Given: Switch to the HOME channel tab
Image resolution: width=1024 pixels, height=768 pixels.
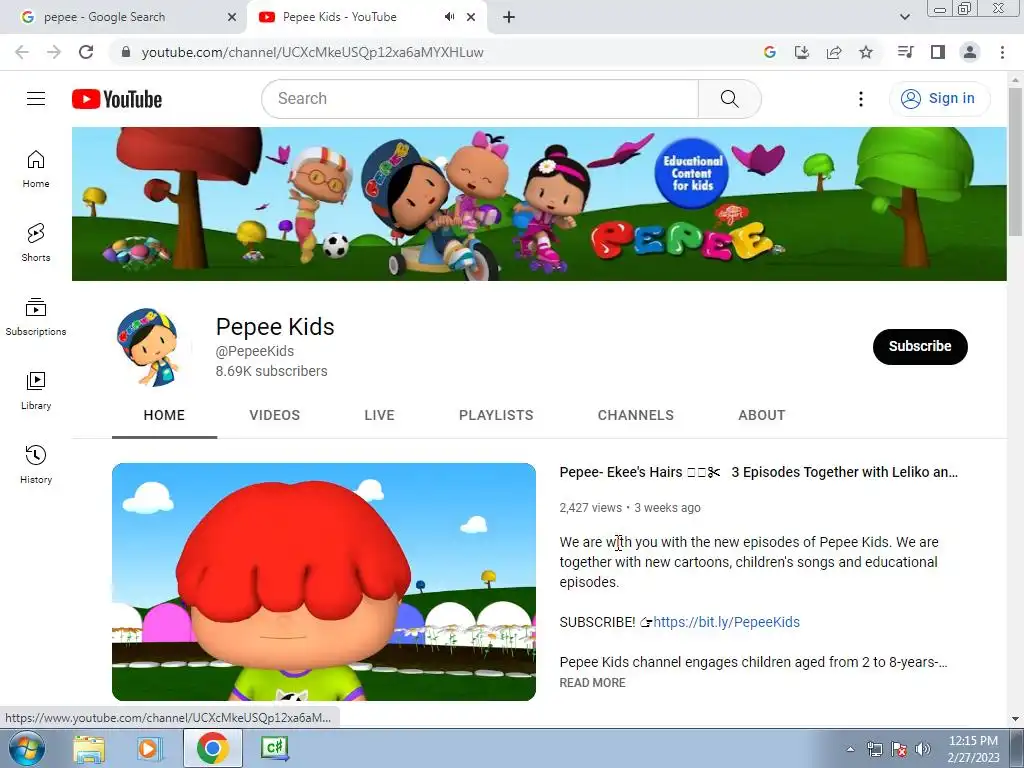Looking at the screenshot, I should point(164,415).
